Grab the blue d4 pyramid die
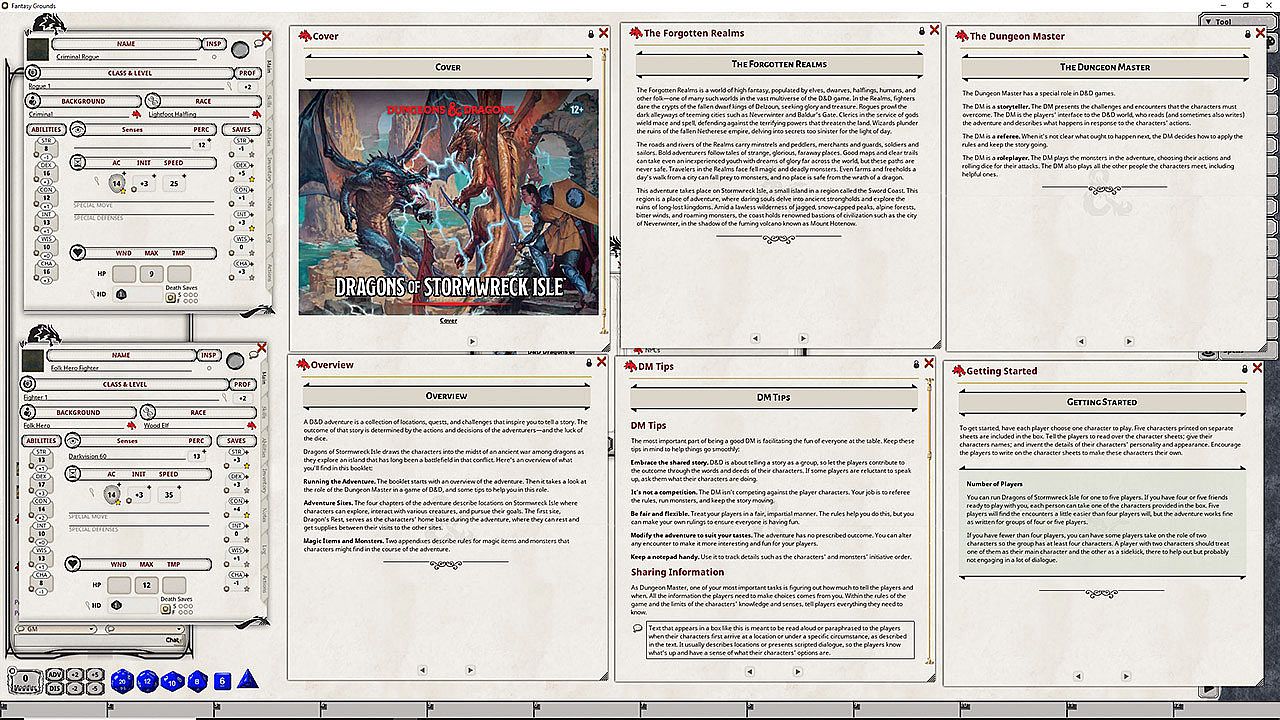 (247, 680)
